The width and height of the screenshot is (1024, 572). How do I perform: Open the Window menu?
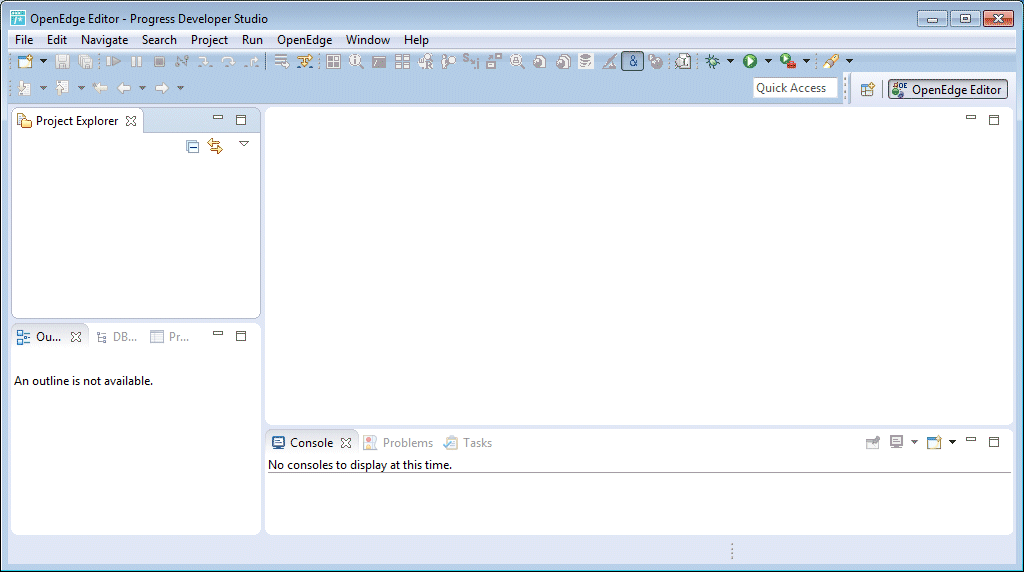pos(368,40)
